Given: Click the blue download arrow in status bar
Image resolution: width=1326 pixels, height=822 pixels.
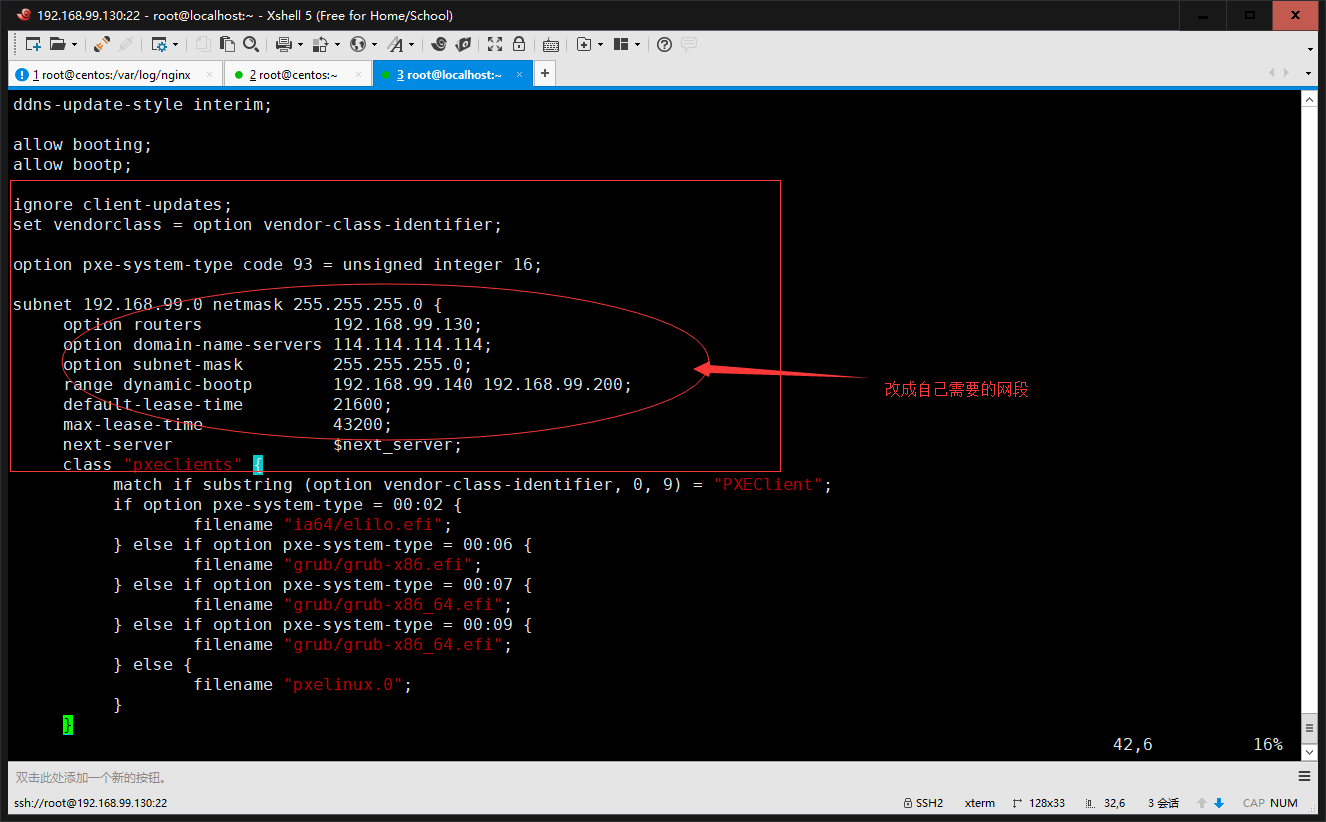Looking at the screenshot, I should coord(1218,803).
